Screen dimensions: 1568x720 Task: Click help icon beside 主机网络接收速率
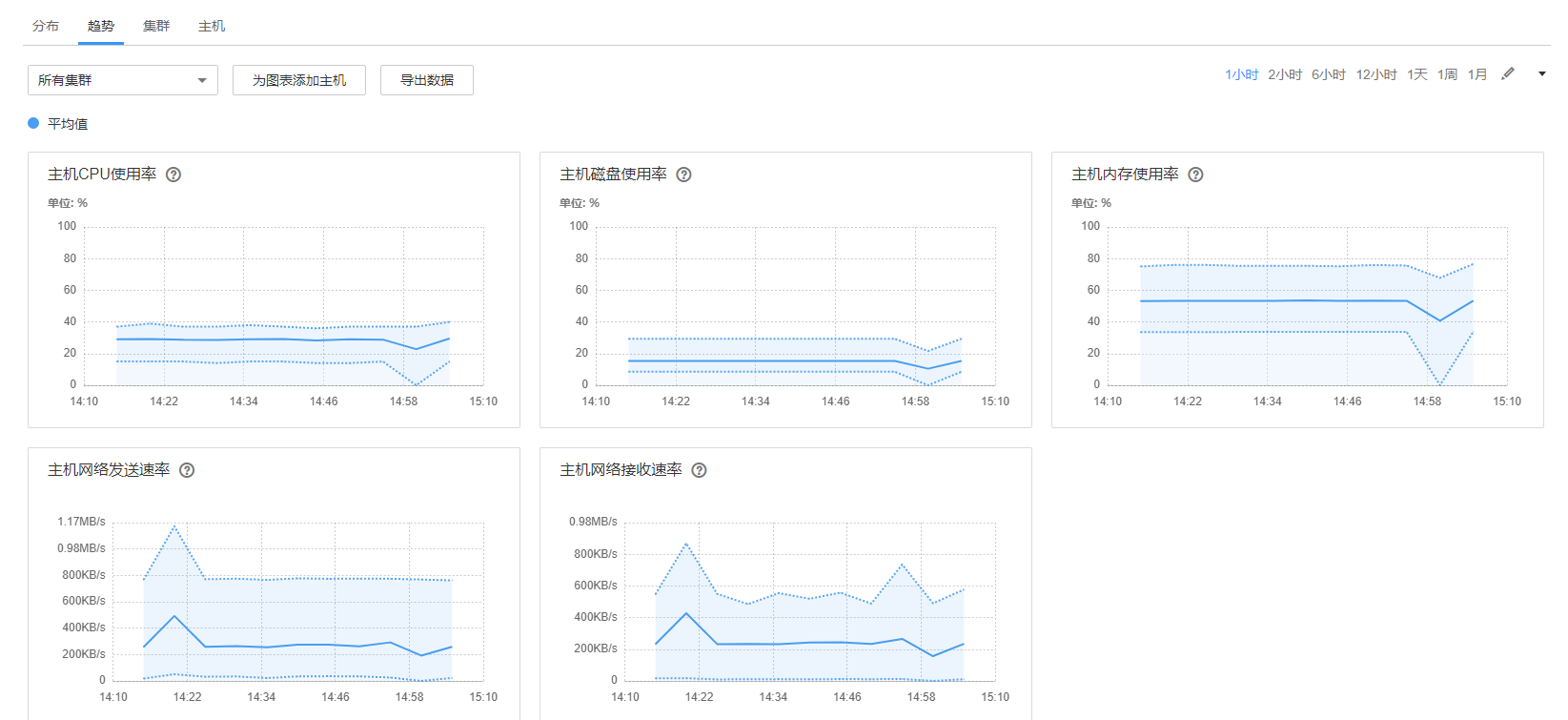pos(699,470)
